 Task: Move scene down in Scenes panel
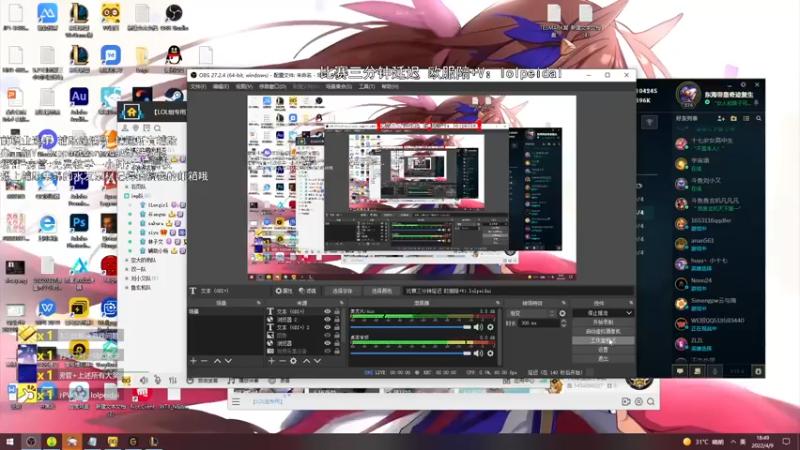click(228, 361)
